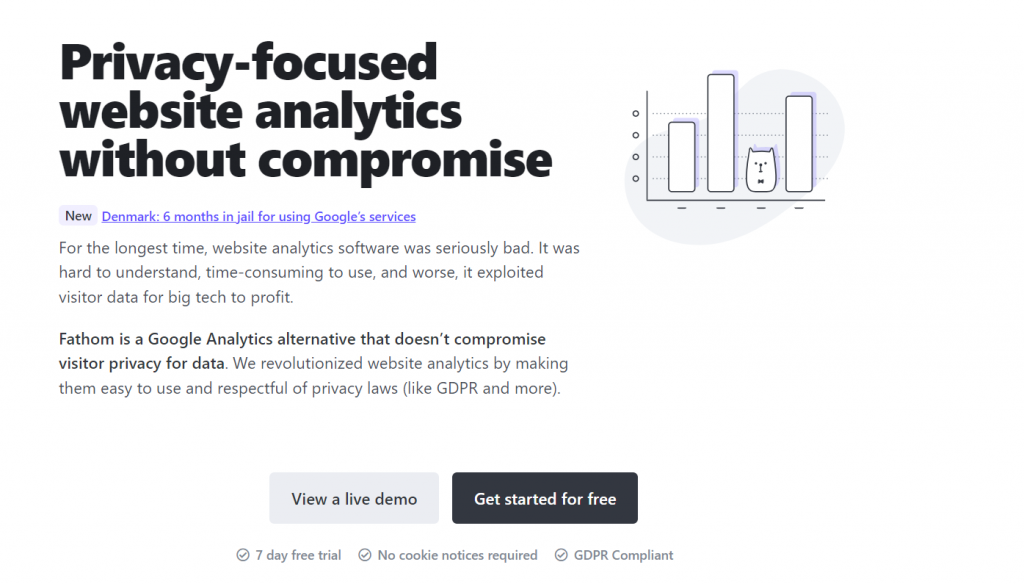Open the View a live demo button
Screen dimensions: 1024x584
354,498
